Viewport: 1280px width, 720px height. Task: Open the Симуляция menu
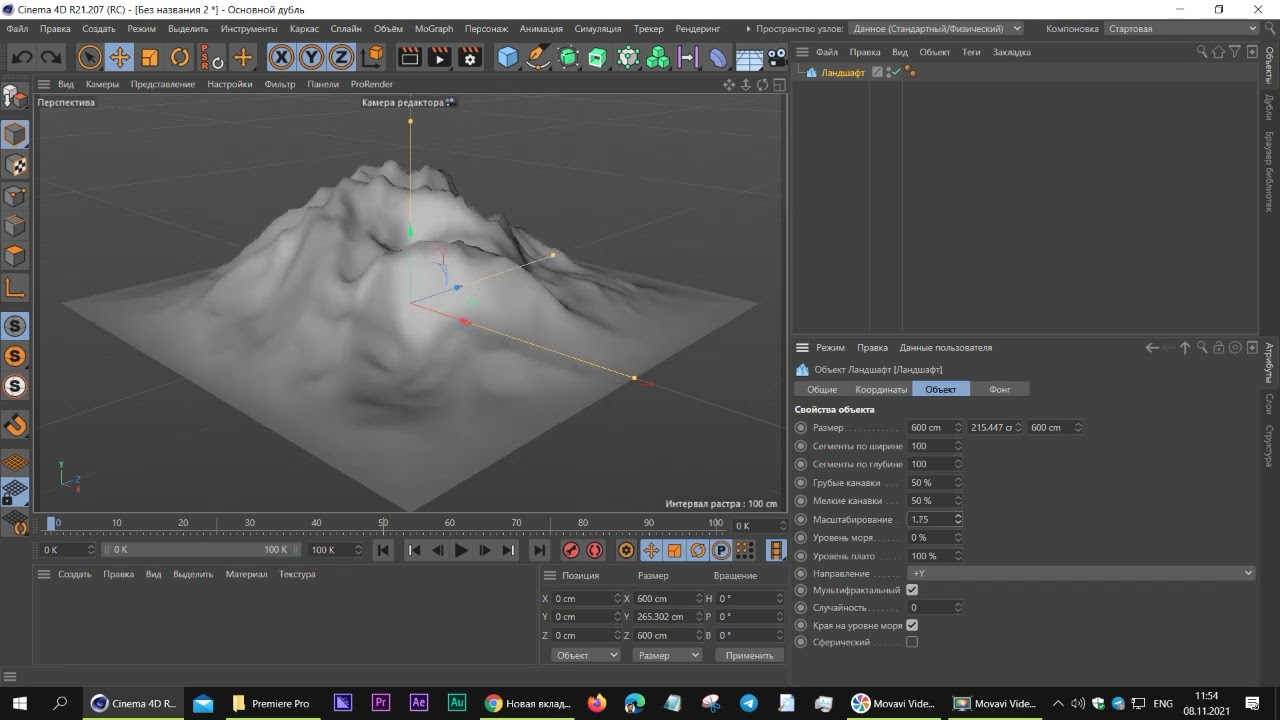[x=598, y=29]
